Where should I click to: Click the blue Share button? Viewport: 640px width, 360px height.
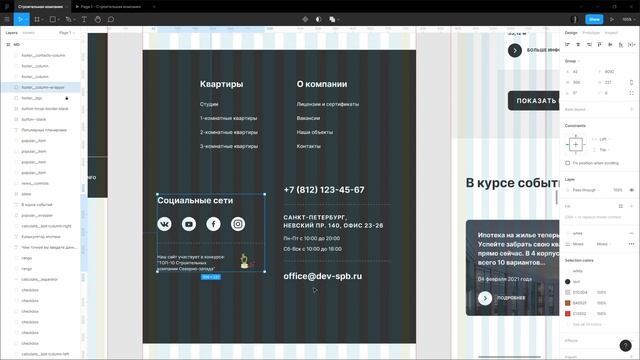[x=594, y=19]
